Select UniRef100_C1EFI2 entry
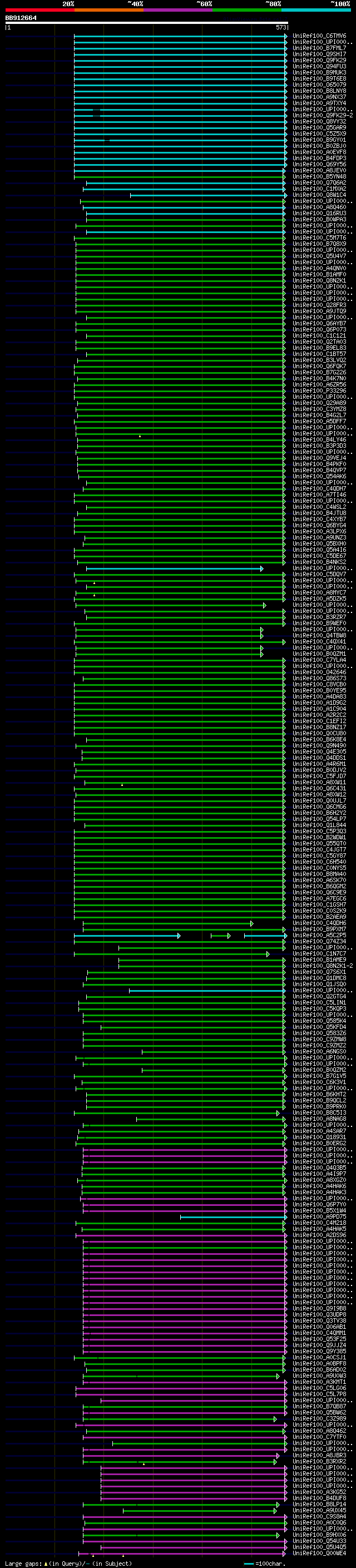The width and height of the screenshot is (356, 1568). 319,721
